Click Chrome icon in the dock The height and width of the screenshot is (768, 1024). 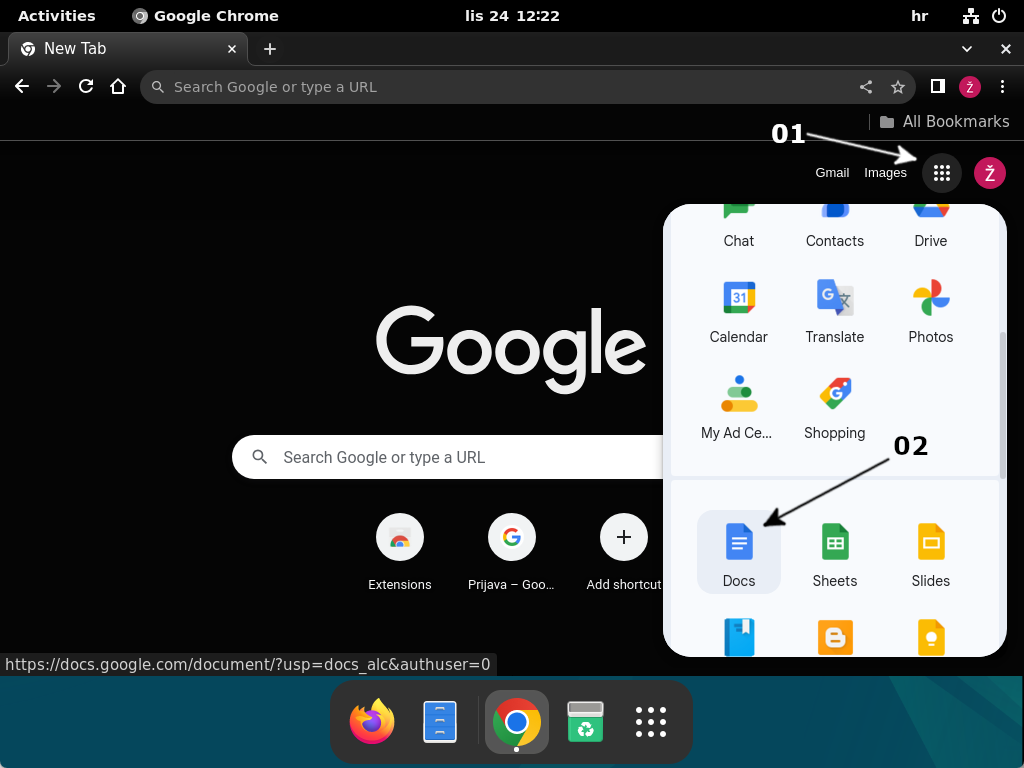517,722
